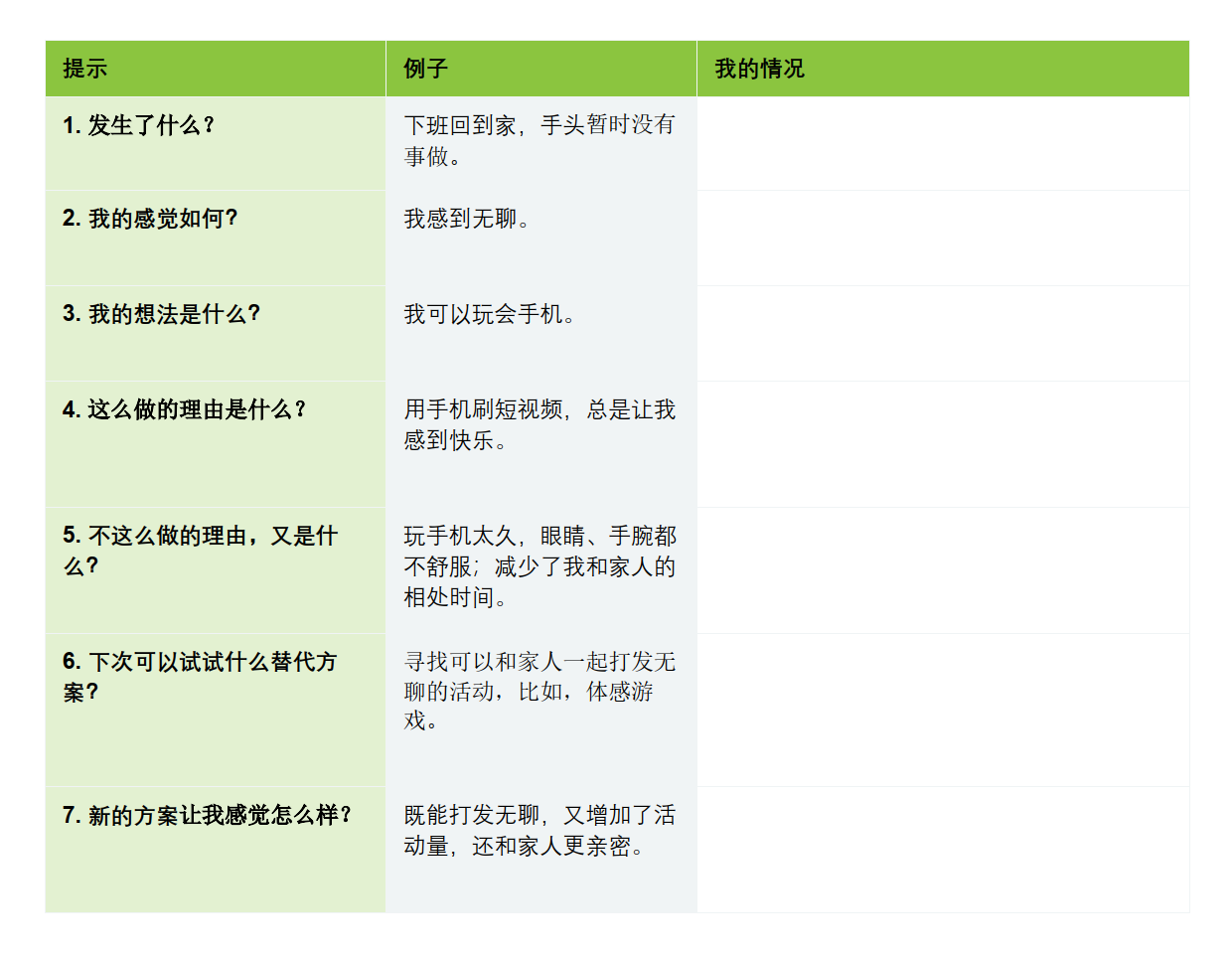This screenshot has height=957, width=1232.
Task: Click the header cell "我的情况"
Action: tap(943, 69)
